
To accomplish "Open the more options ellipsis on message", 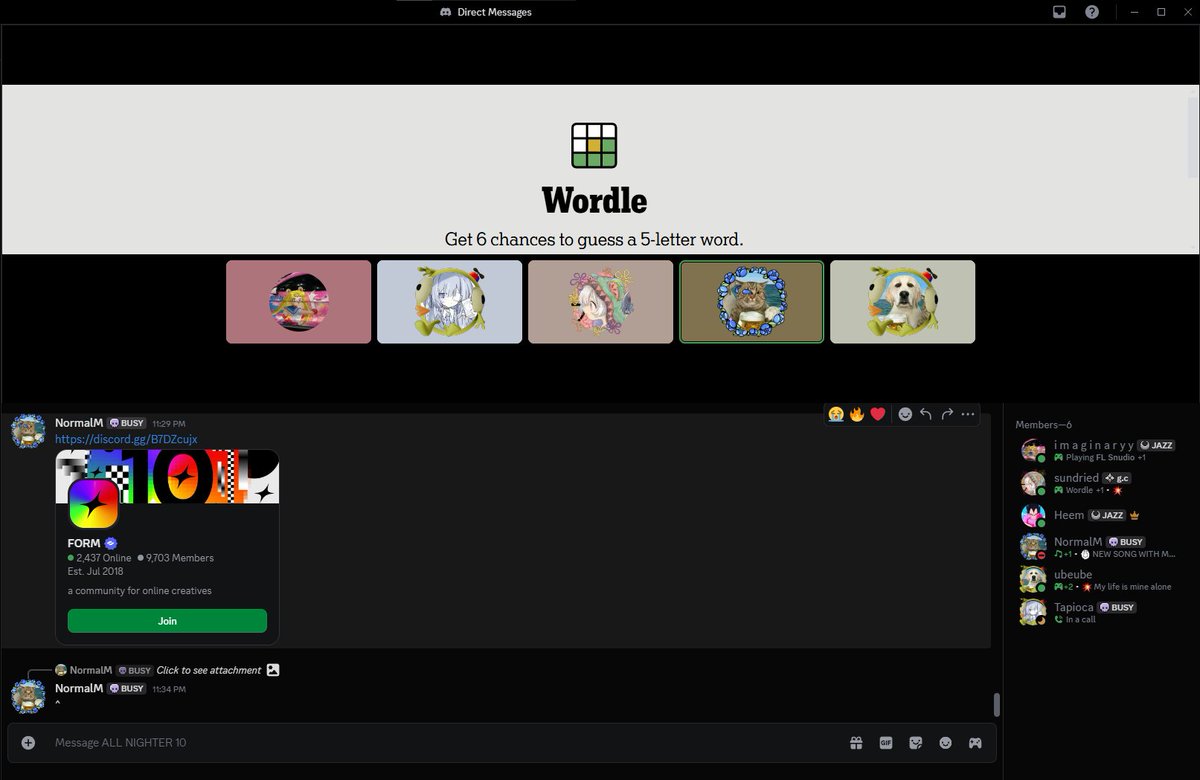I will coord(968,414).
